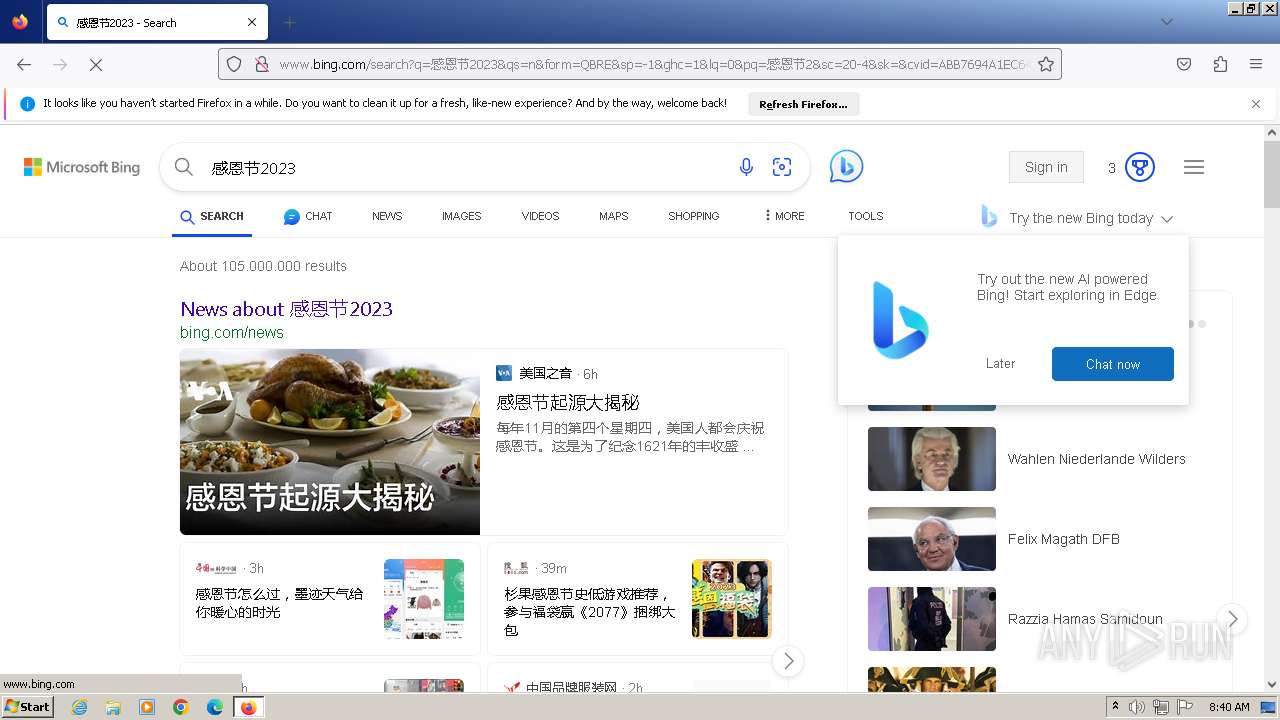Open File Explorer folder in taskbar
The height and width of the screenshot is (720, 1280).
[113, 707]
